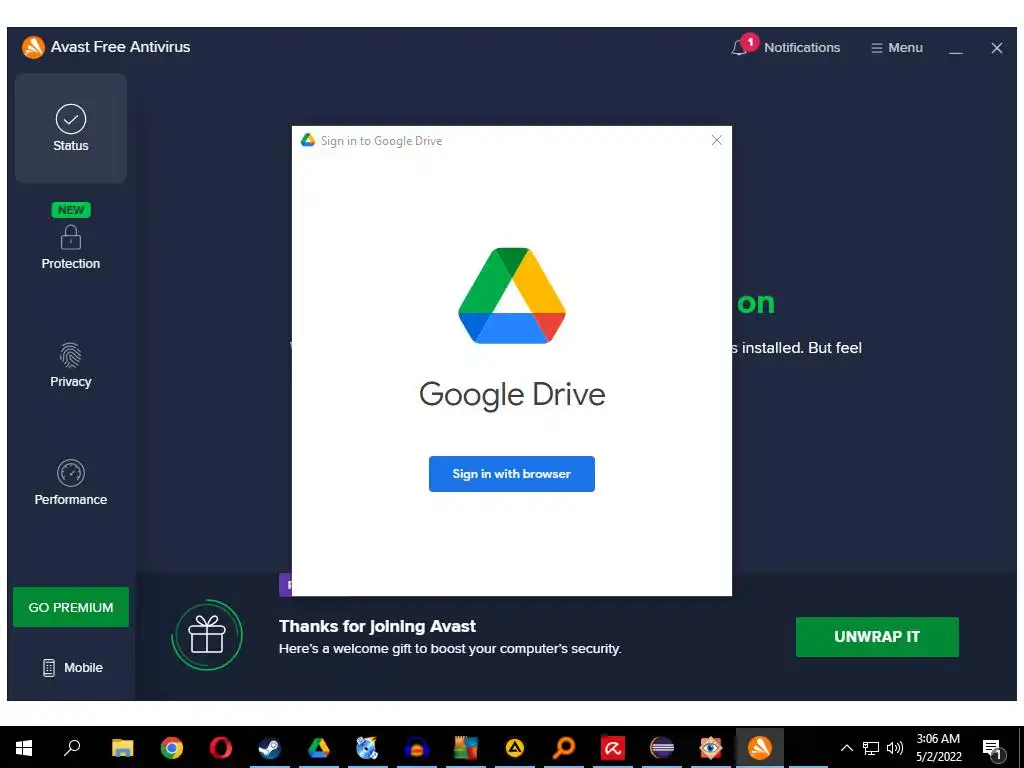Click the welcome gift description text
This screenshot has height=768, width=1024.
(x=450, y=648)
